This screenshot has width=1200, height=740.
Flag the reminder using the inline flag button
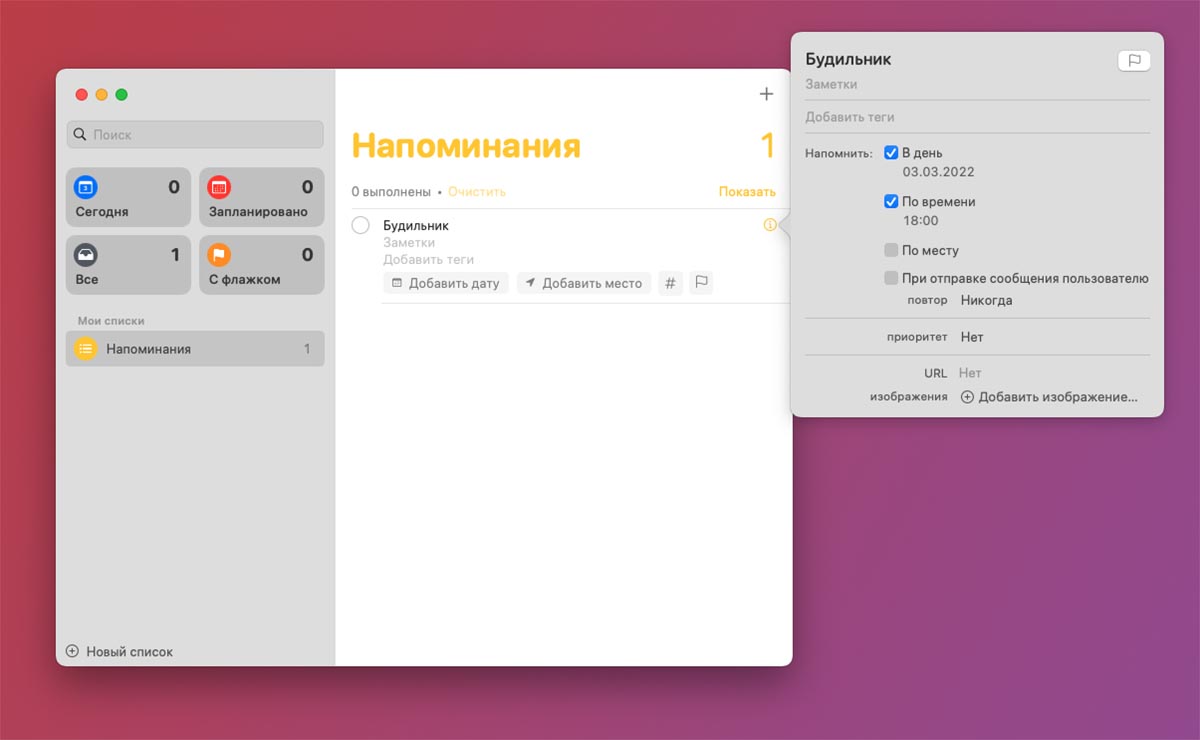(x=701, y=283)
